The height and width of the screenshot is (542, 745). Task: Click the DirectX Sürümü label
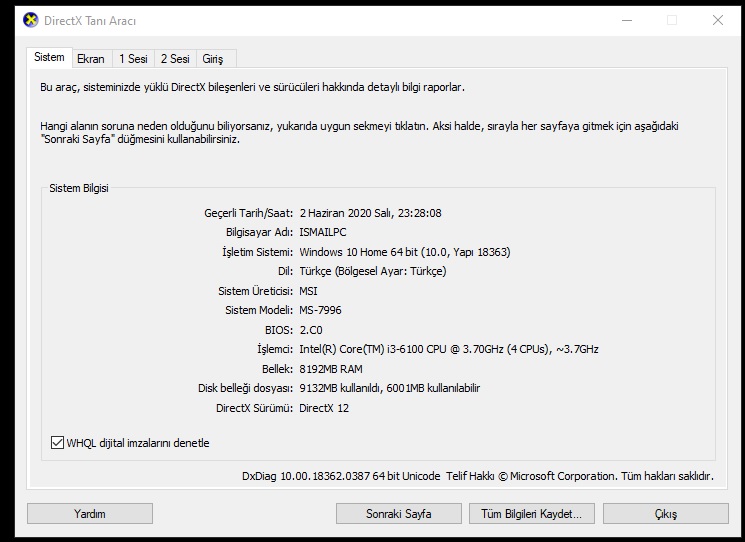tap(254, 408)
